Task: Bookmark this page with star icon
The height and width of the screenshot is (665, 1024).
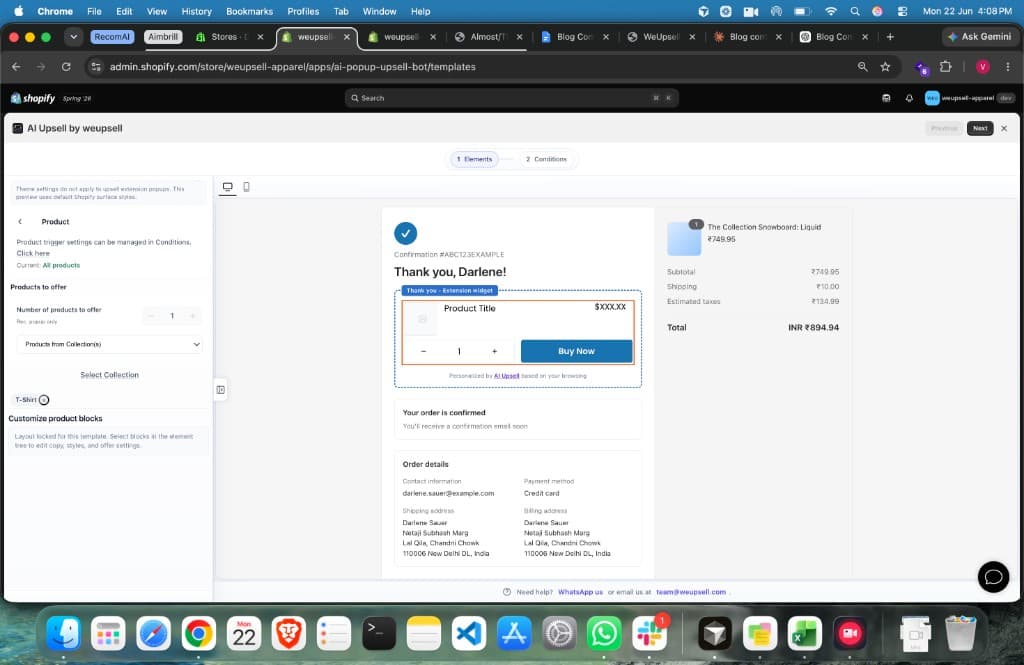Action: point(885,67)
